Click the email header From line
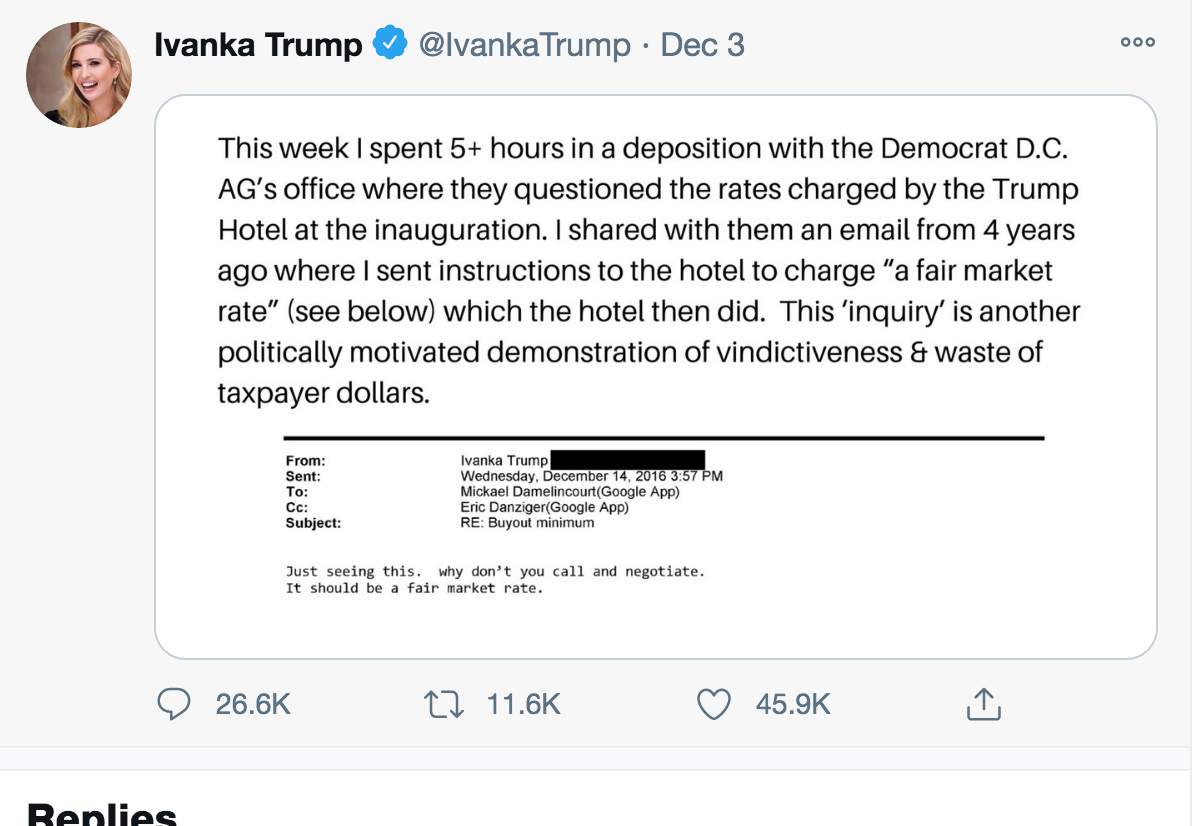Image resolution: width=1196 pixels, height=826 pixels. [305, 460]
